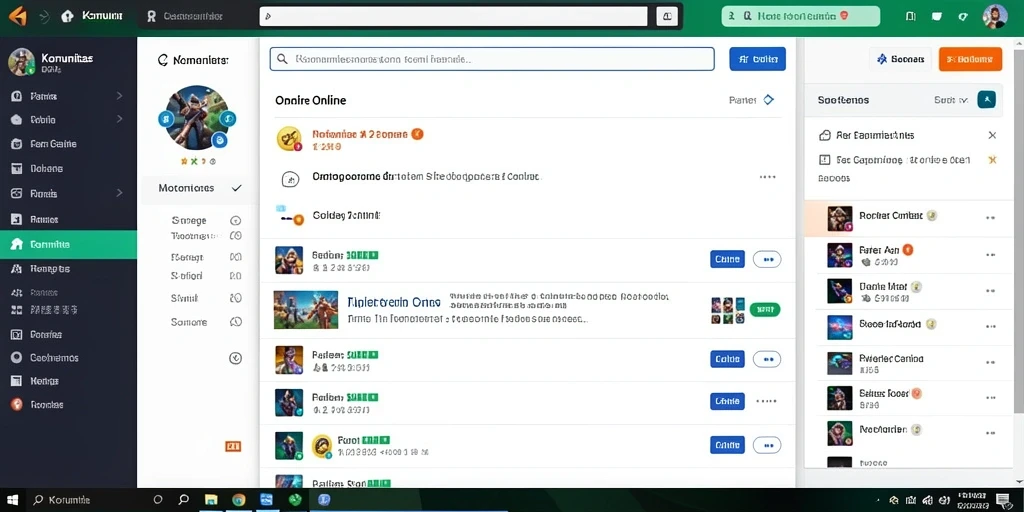Click the home icon beside Komunitas title
The height and width of the screenshot is (512, 1024).
pyautogui.click(x=67, y=16)
